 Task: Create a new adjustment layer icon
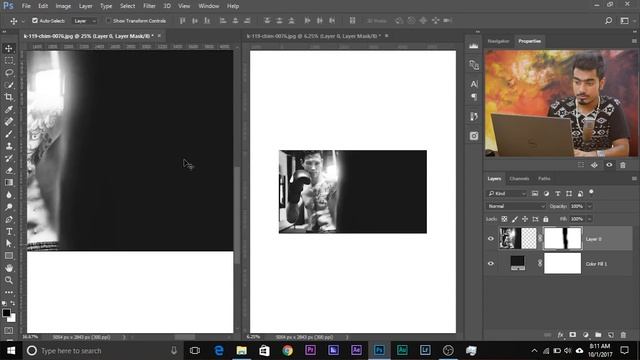586,335
